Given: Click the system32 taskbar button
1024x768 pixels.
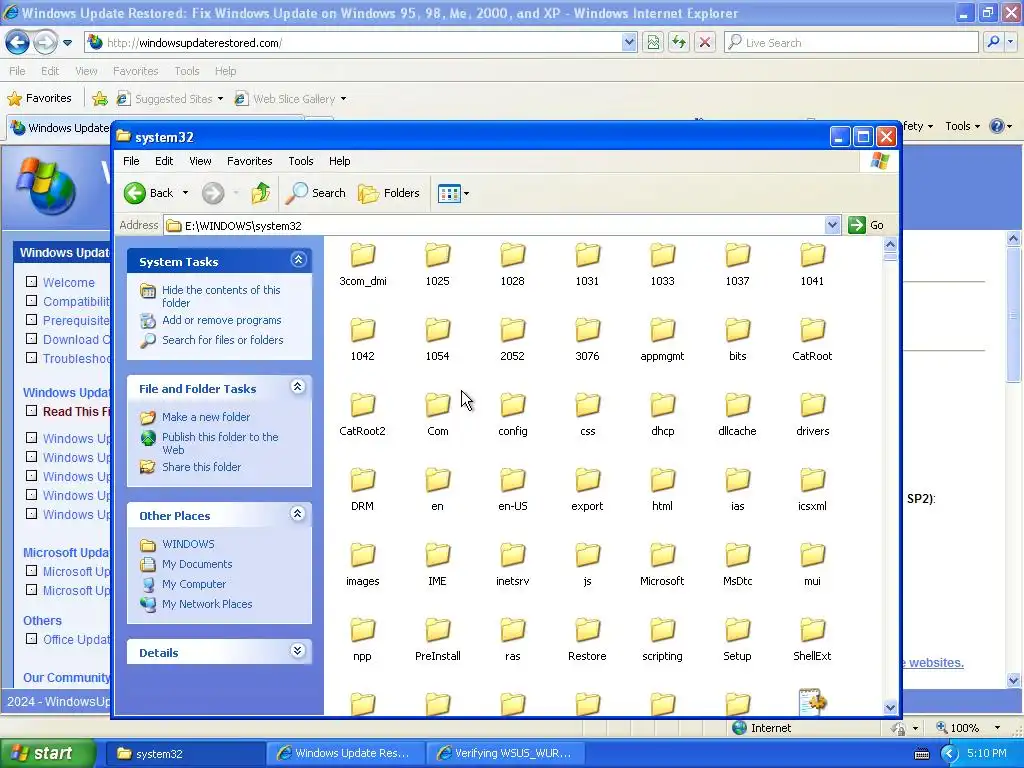Looking at the screenshot, I should (184, 753).
